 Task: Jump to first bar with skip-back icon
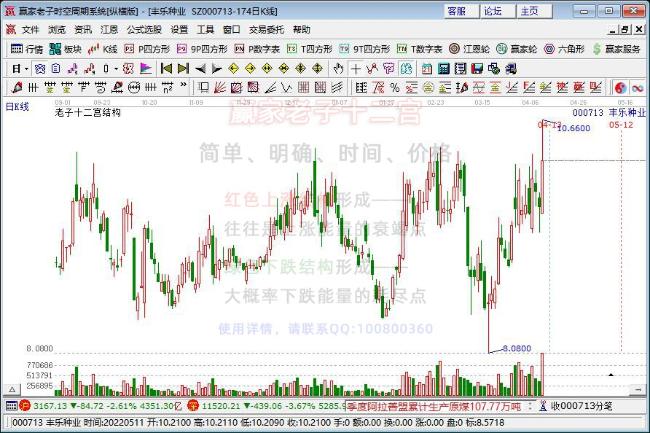166,68
